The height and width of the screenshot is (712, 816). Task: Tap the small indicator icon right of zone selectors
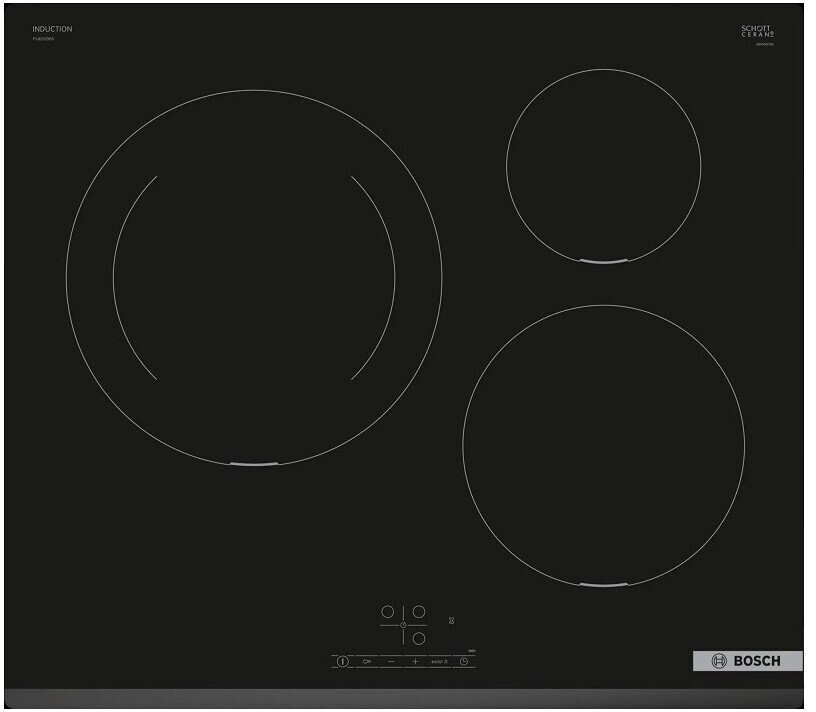pos(453,620)
